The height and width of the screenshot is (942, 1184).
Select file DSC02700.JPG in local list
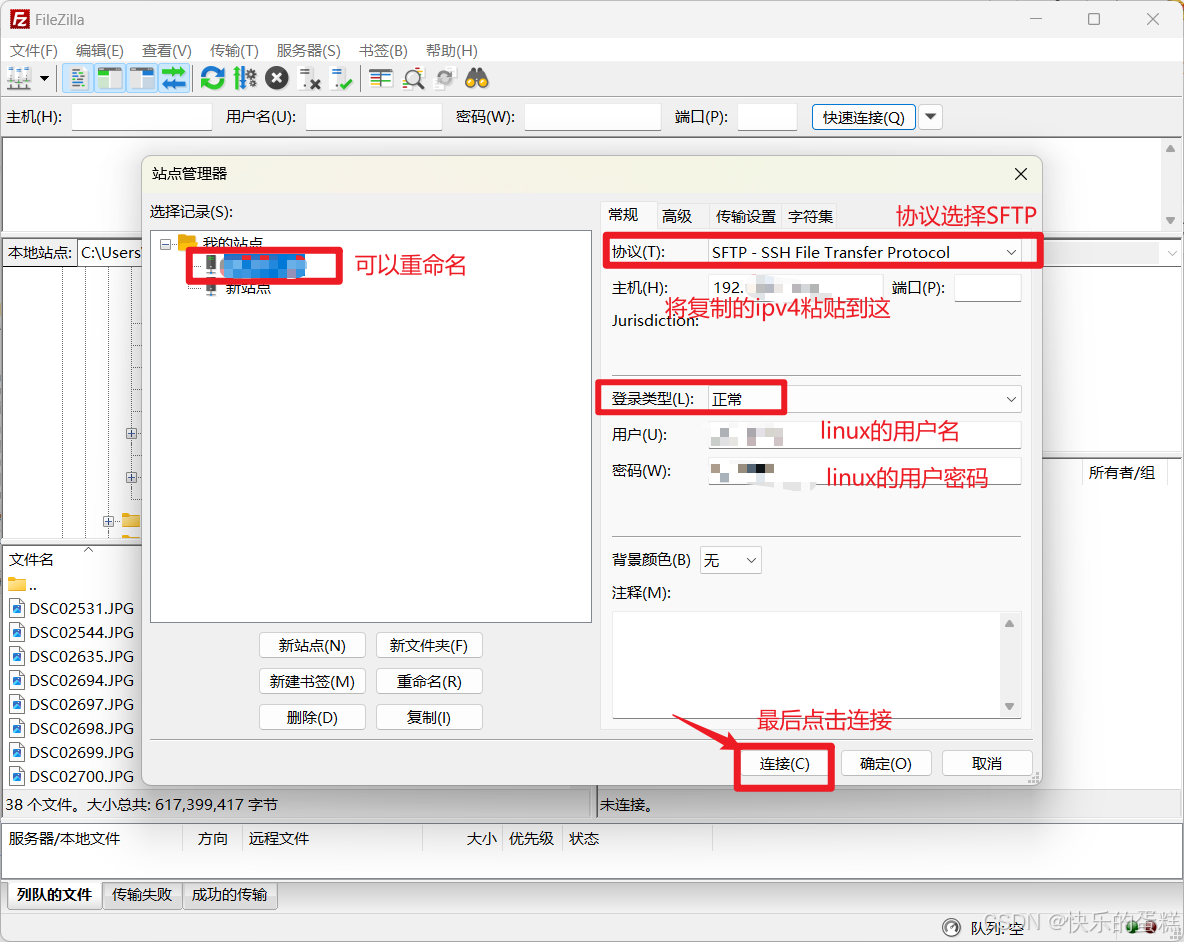(x=74, y=777)
